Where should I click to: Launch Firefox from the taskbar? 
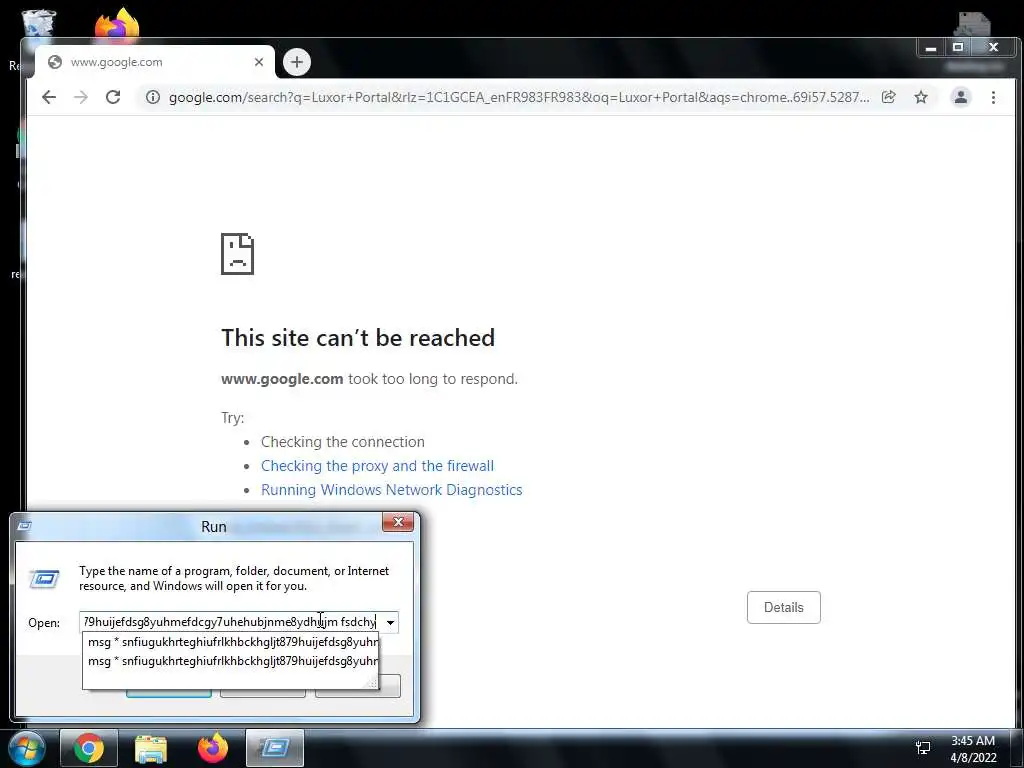pos(213,747)
